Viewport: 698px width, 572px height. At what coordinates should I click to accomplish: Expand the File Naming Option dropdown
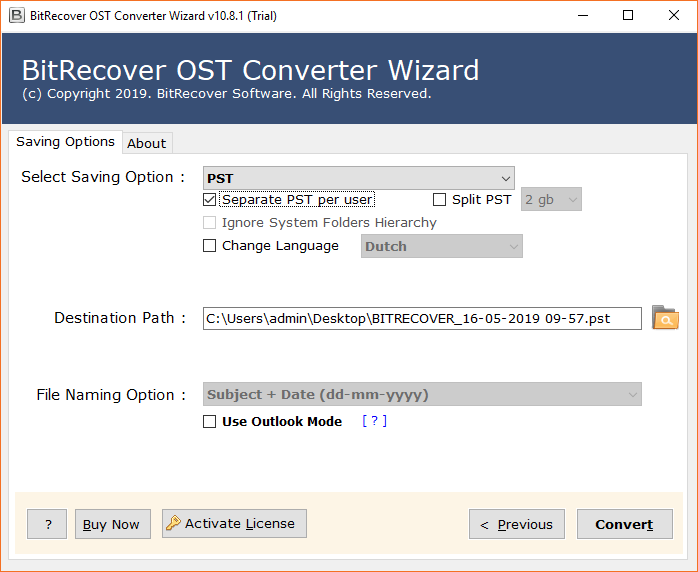pyautogui.click(x=422, y=395)
